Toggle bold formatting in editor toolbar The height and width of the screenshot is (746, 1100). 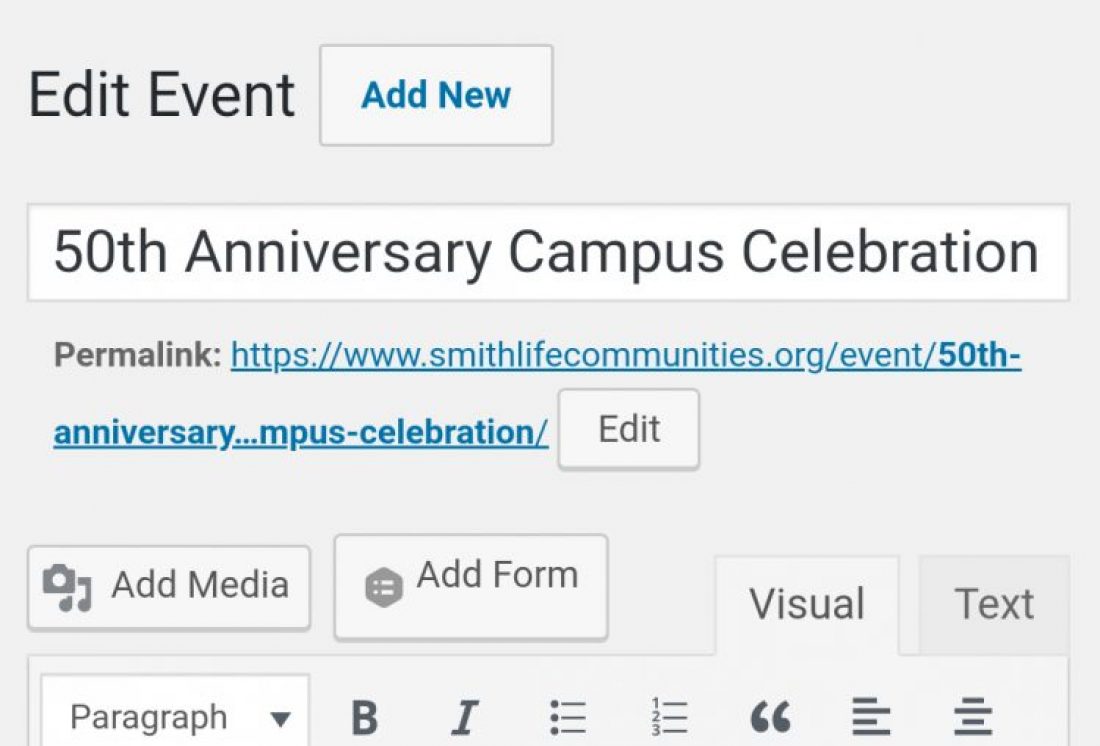(365, 717)
